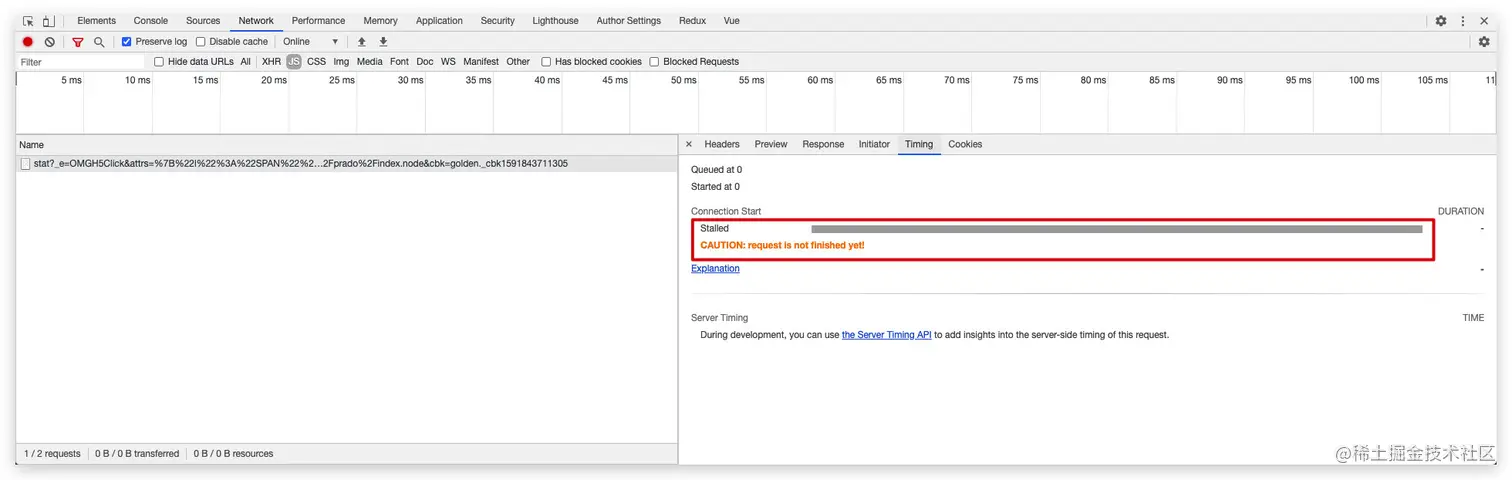The height and width of the screenshot is (480, 1512).
Task: Close the DevTools panel
Action: pyautogui.click(x=1484, y=21)
